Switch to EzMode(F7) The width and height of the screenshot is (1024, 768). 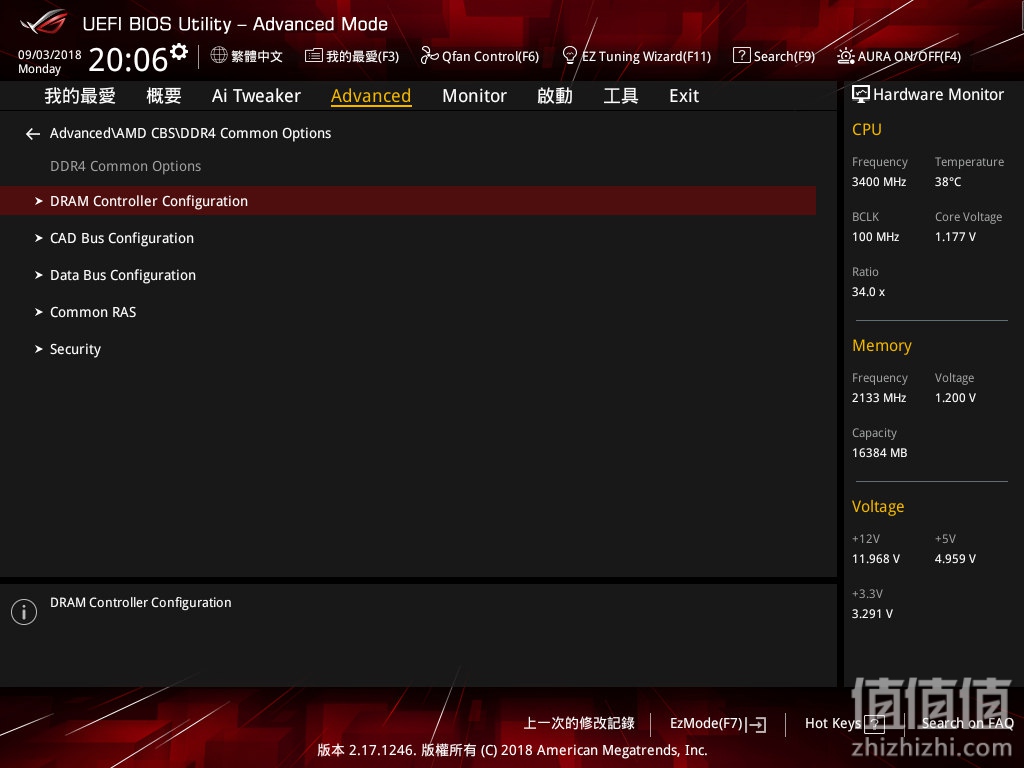click(707, 724)
